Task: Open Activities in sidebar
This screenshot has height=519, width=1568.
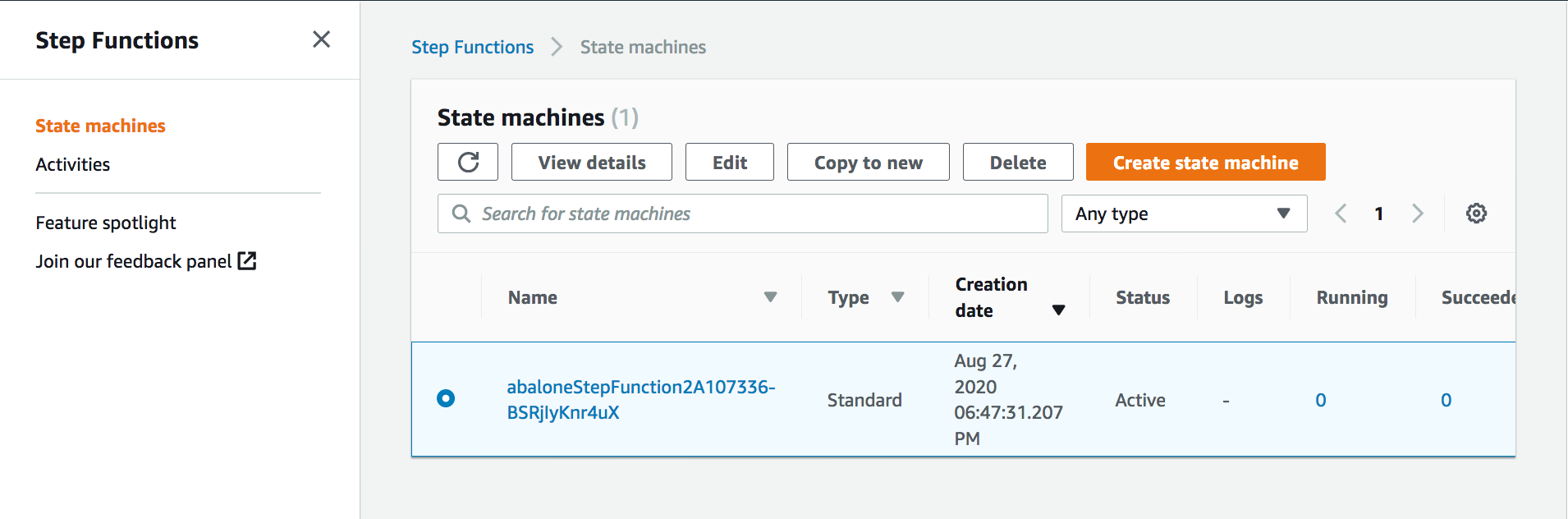Action: pyautogui.click(x=72, y=164)
